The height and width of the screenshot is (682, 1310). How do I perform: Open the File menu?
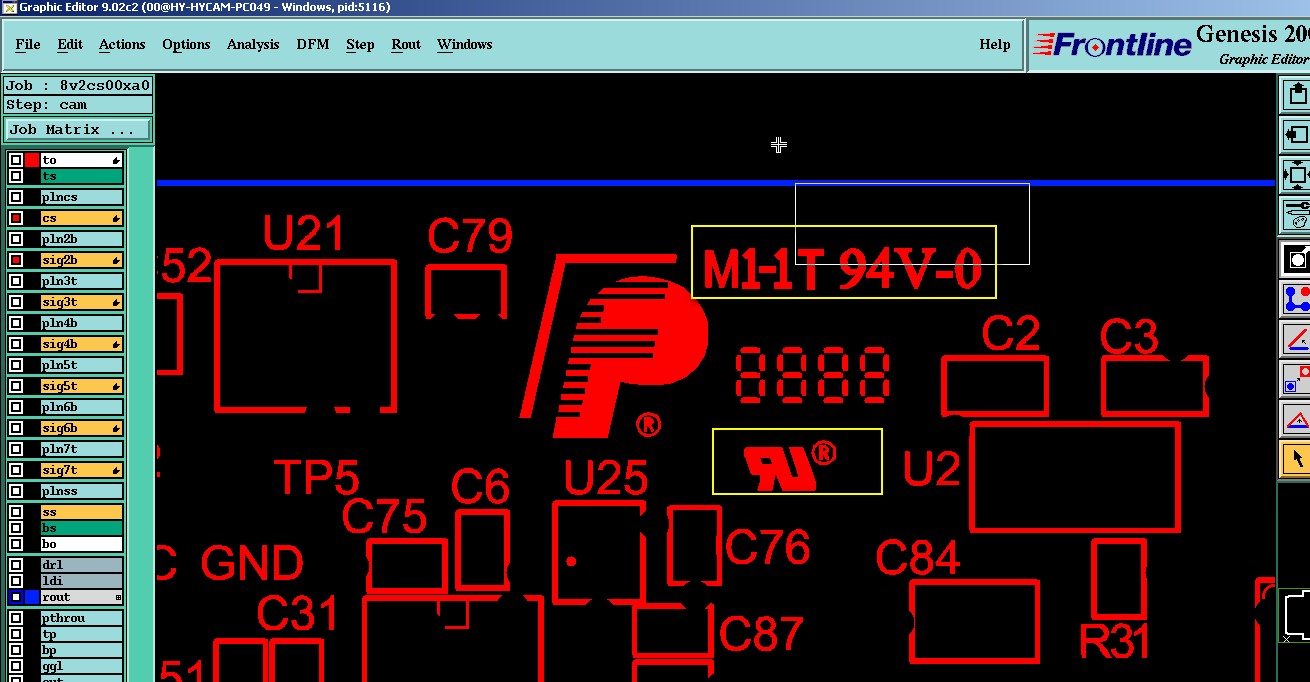coord(28,44)
